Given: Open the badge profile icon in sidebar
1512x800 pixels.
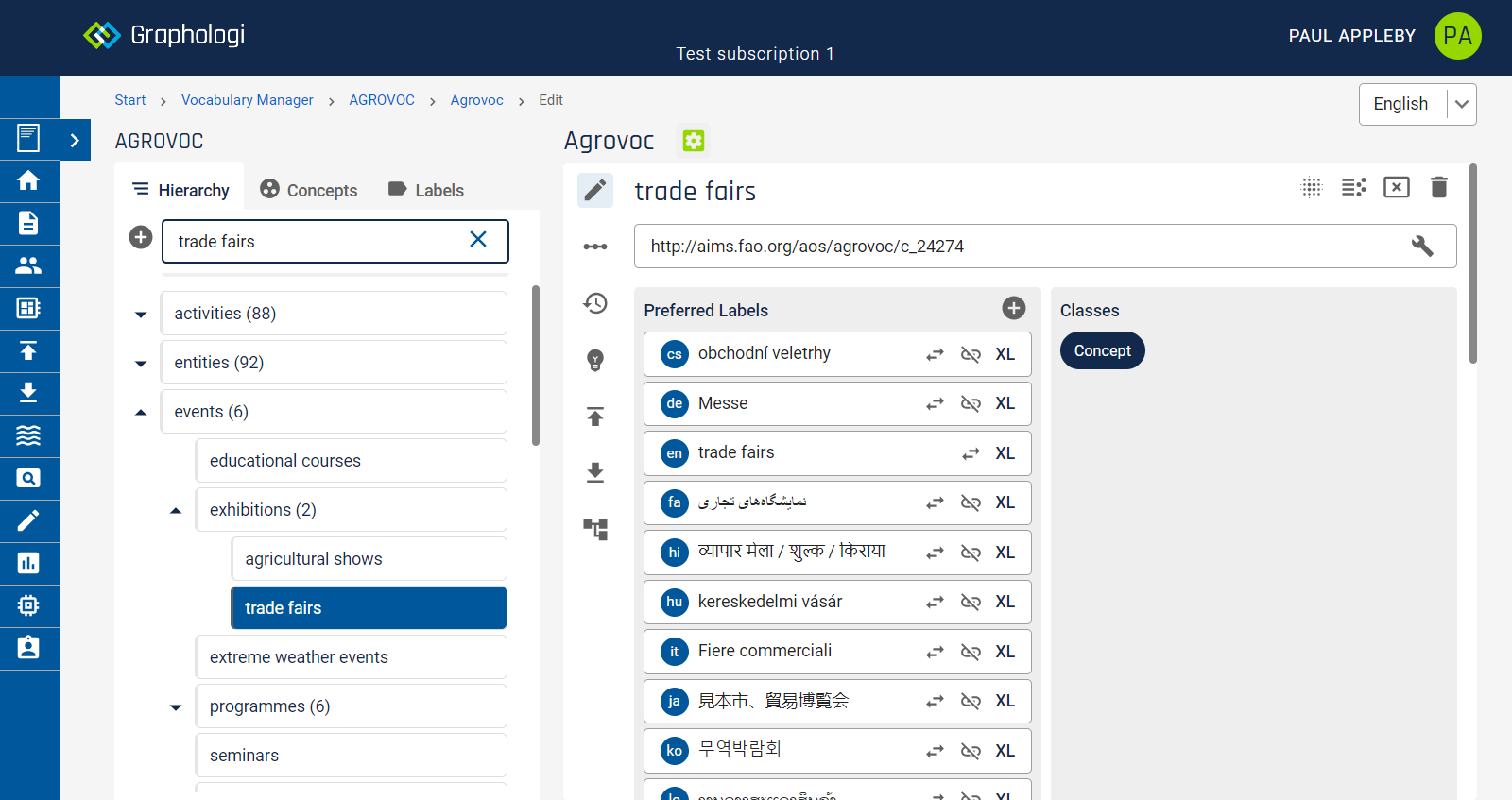Looking at the screenshot, I should pyautogui.click(x=28, y=648).
